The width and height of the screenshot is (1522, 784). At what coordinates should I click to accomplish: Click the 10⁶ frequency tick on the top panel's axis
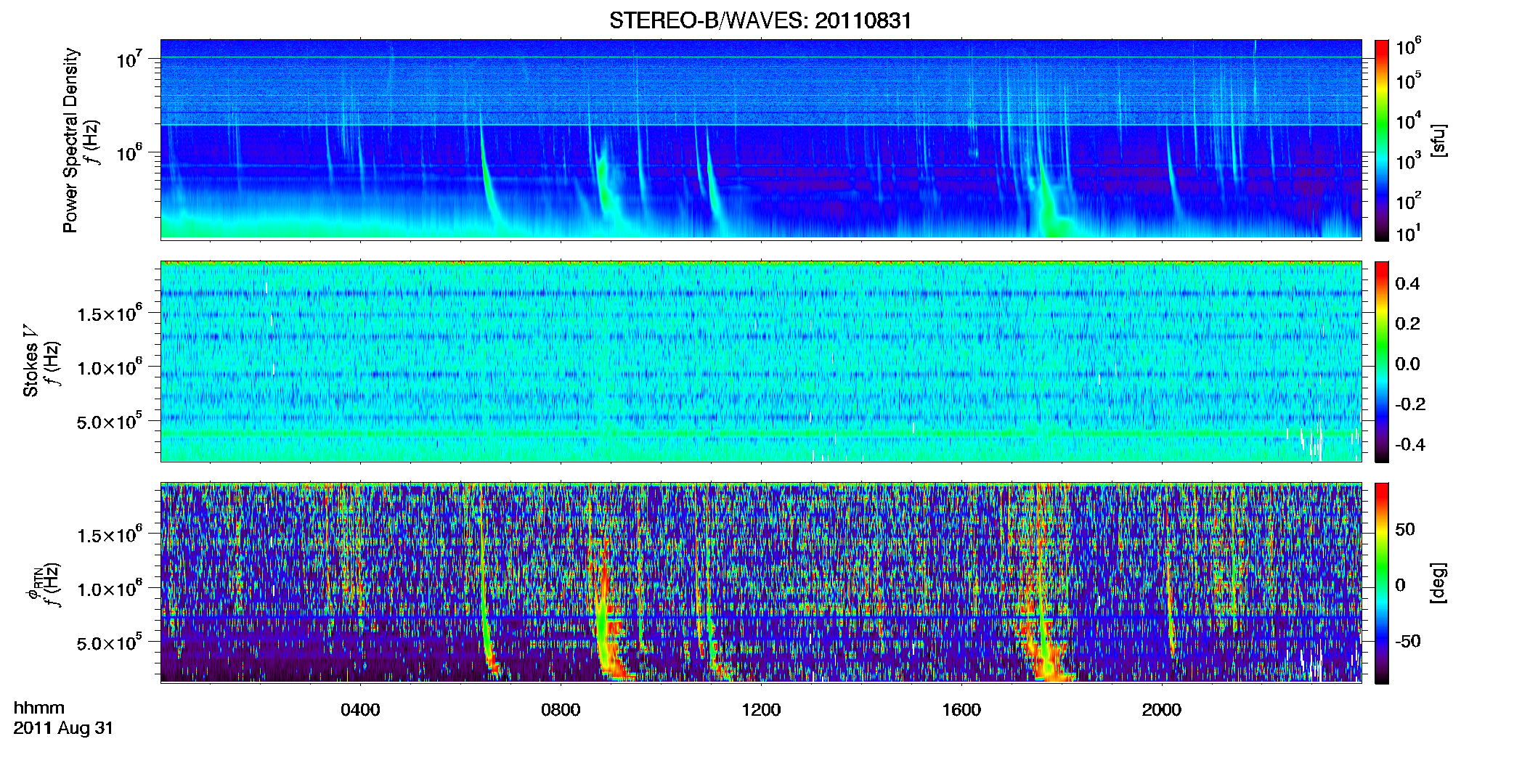click(131, 153)
